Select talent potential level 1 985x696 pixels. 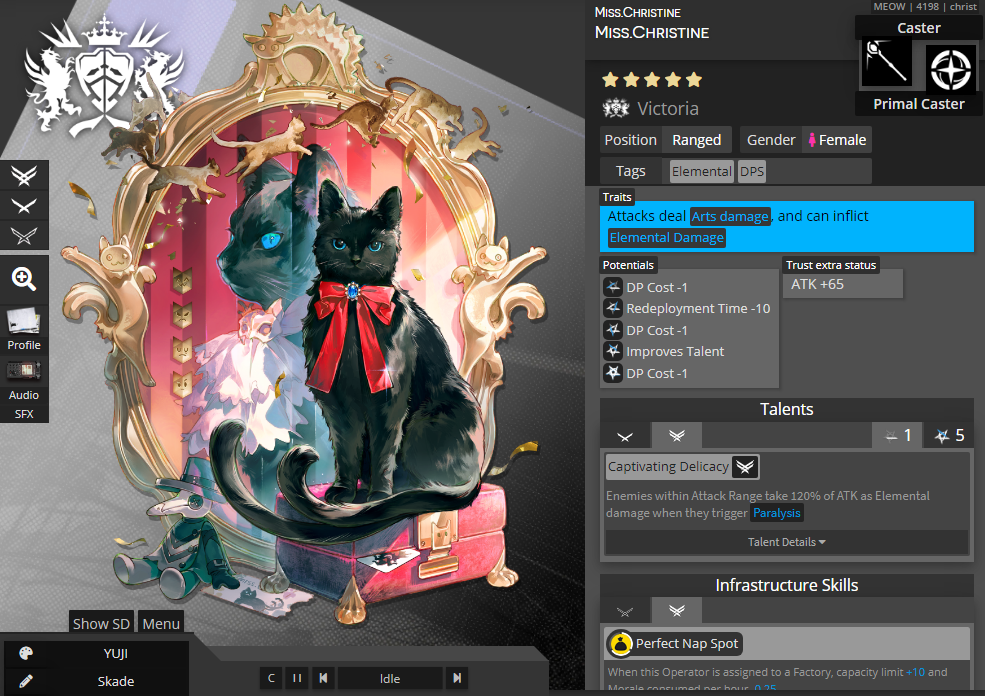point(897,435)
